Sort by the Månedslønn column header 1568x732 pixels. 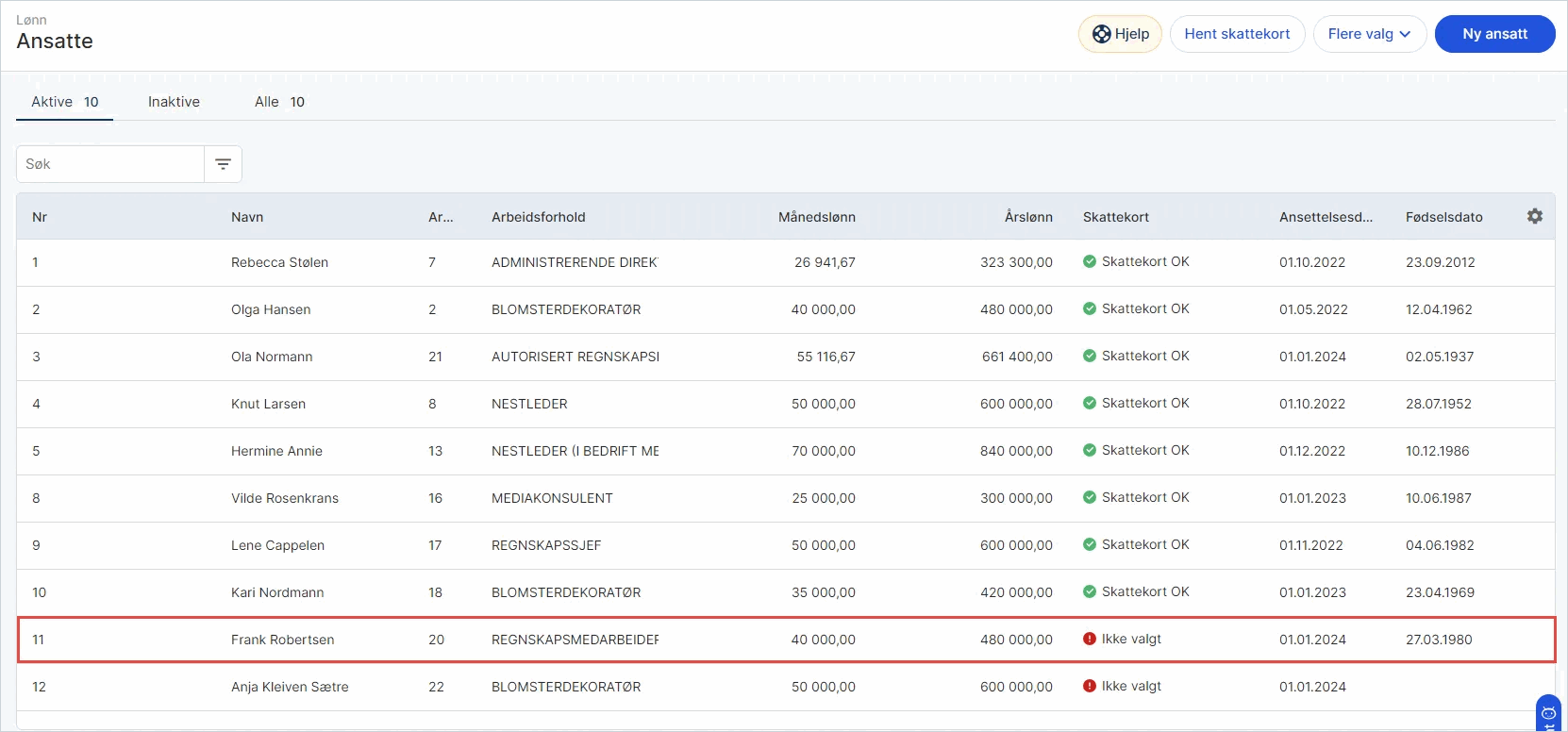(x=817, y=217)
